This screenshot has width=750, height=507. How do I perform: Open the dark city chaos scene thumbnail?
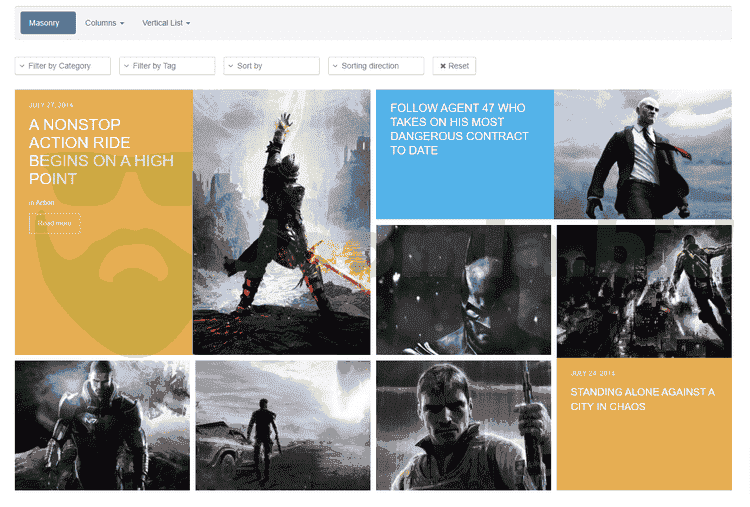tap(644, 291)
